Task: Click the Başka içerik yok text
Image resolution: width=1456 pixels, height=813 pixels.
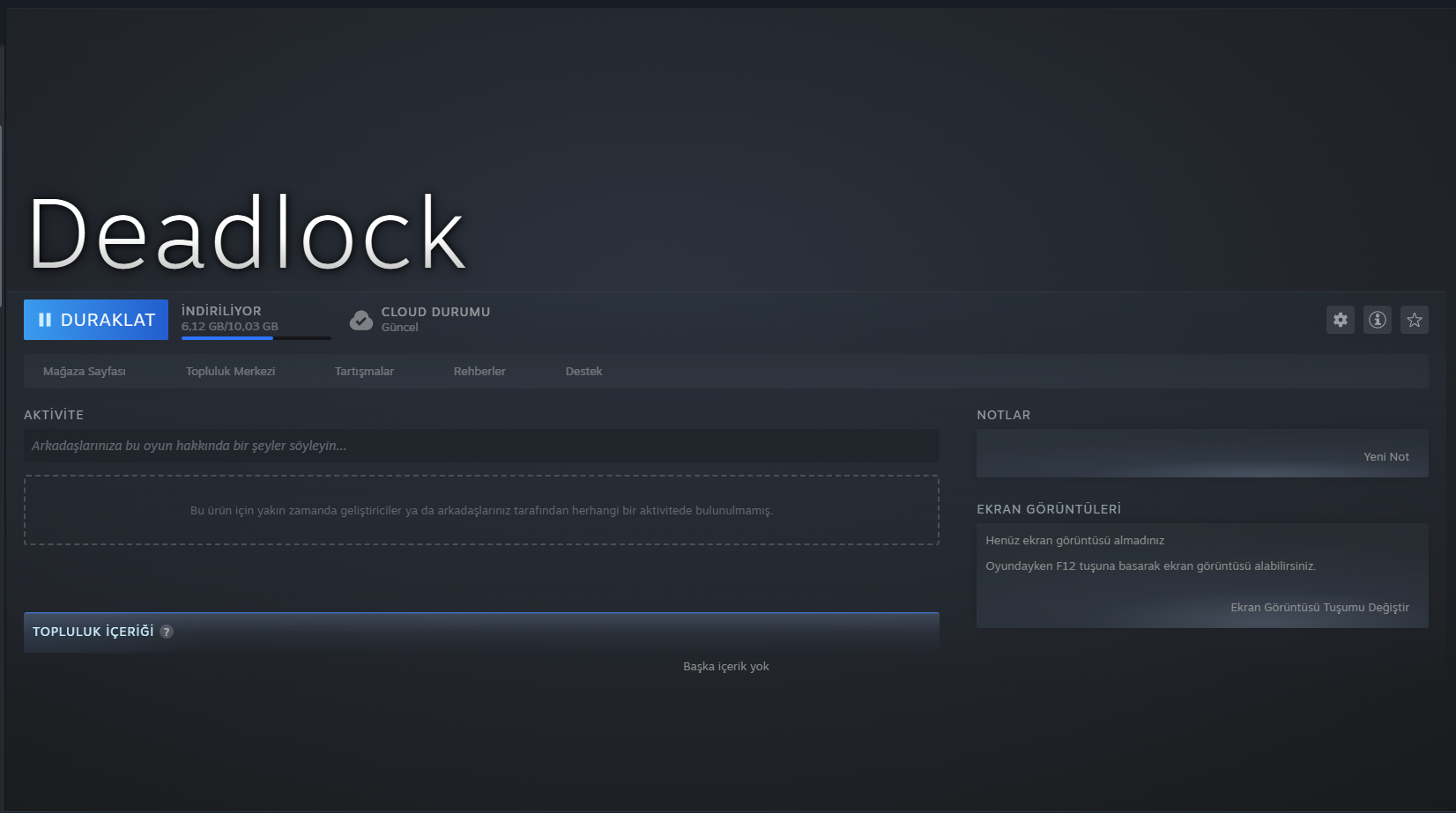Action: tap(726, 667)
